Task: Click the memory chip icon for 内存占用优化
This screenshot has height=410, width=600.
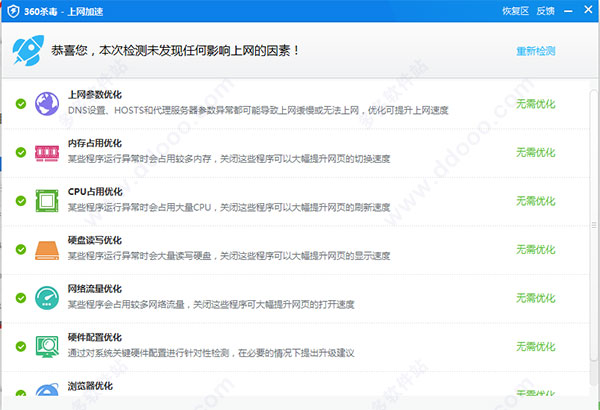Action: 47,153
